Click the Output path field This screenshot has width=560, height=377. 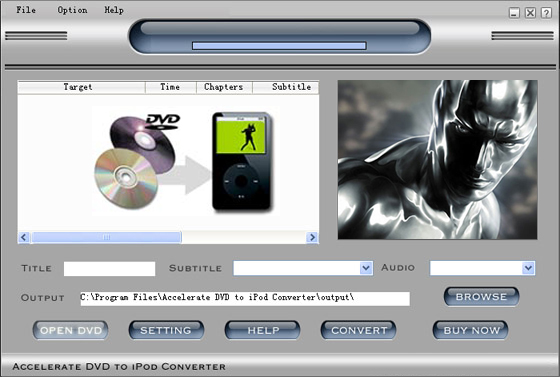(245, 298)
